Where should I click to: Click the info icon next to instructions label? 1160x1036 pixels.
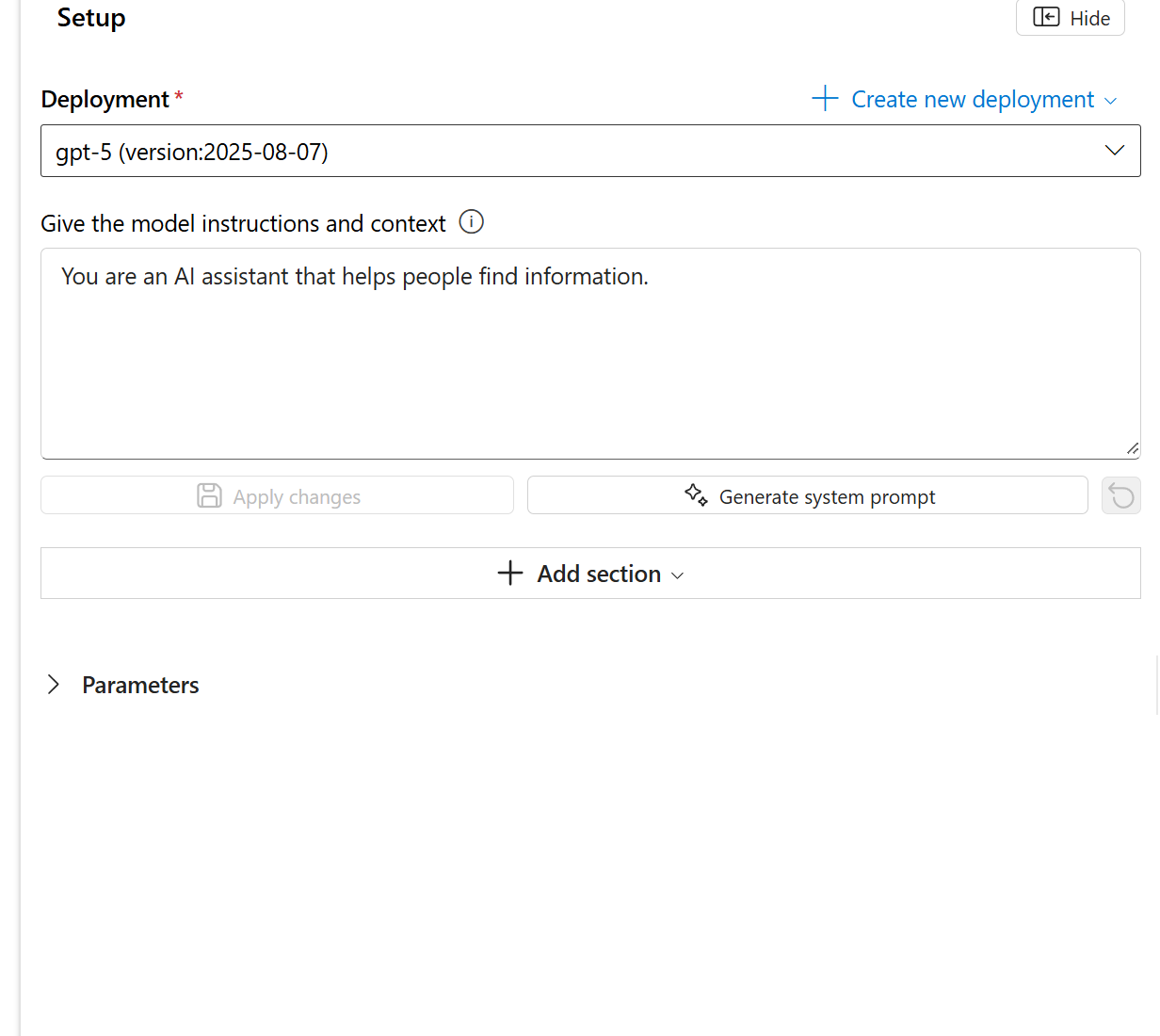[471, 221]
